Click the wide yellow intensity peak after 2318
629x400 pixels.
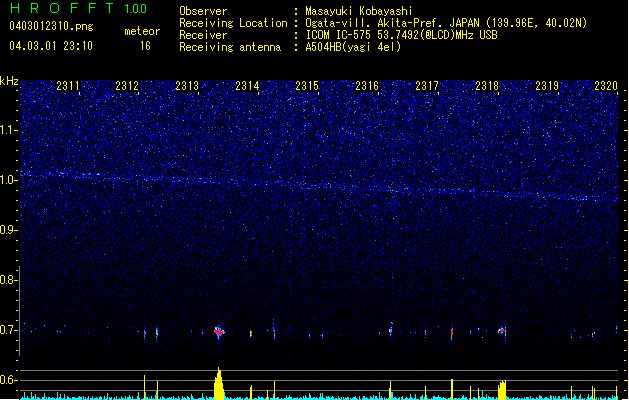pos(502,390)
